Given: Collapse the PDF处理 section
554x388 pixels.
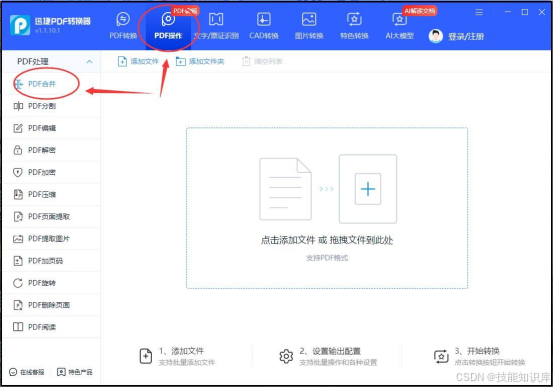Looking at the screenshot, I should (89, 61).
